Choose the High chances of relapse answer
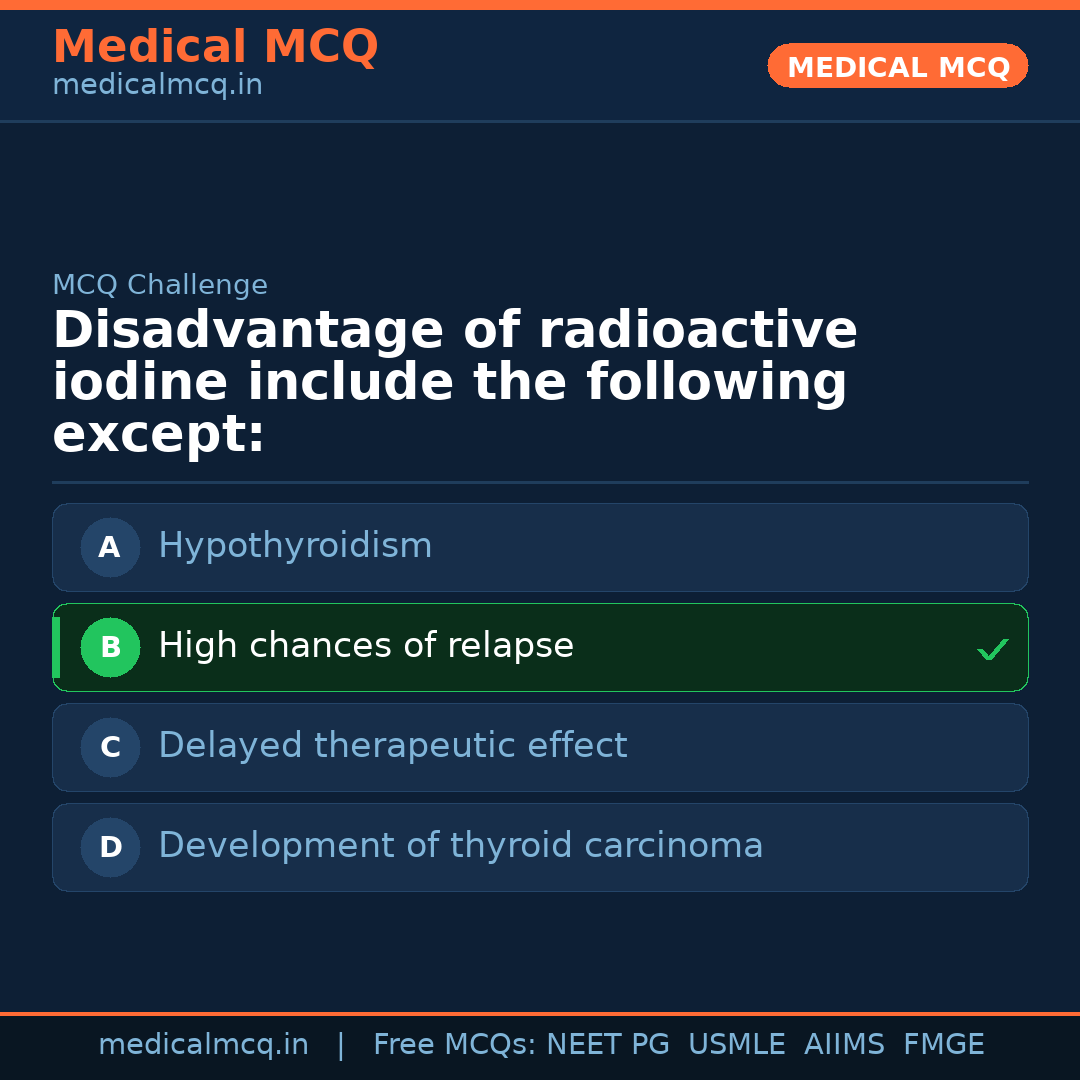The image size is (1080, 1080). pos(366,646)
